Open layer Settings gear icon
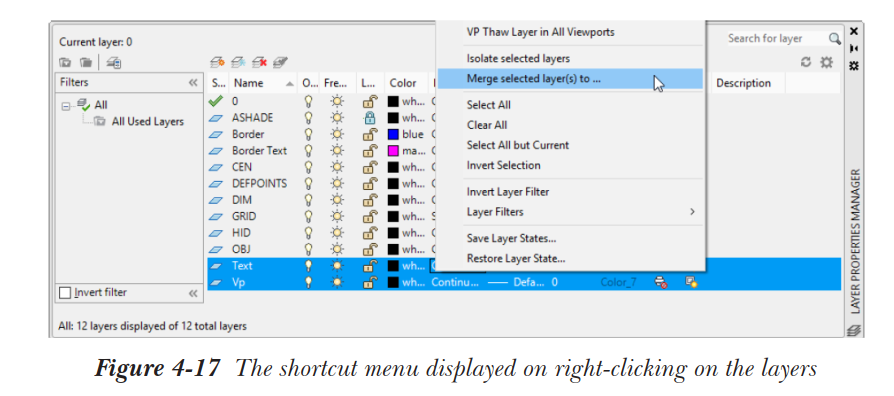 [826, 62]
